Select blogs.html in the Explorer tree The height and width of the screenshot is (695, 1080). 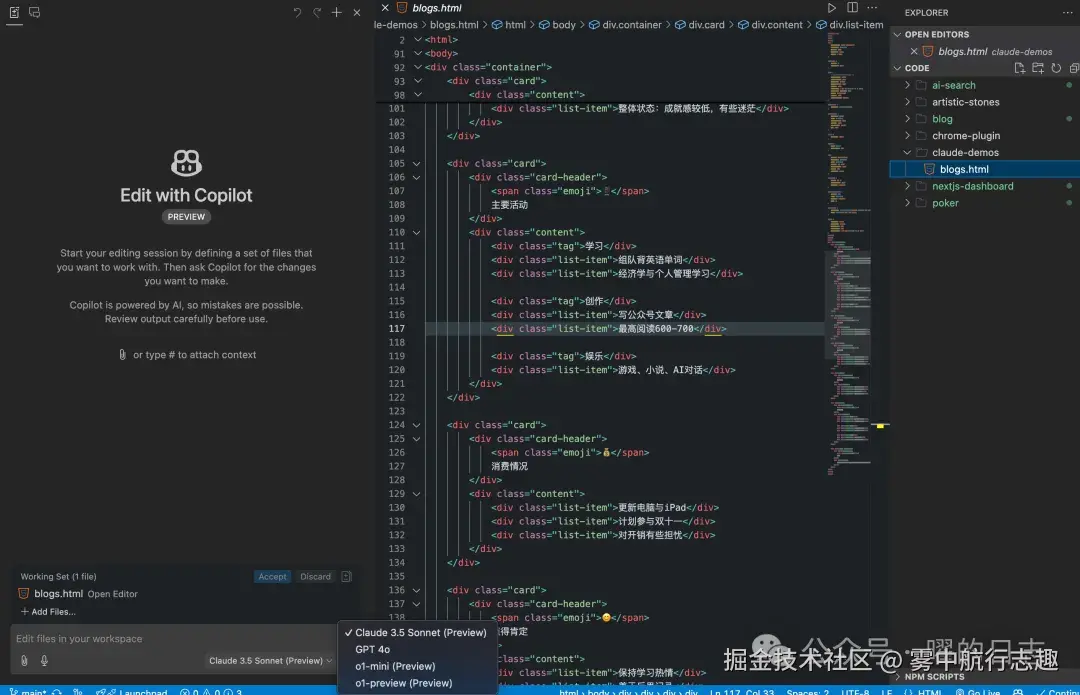tap(985, 169)
